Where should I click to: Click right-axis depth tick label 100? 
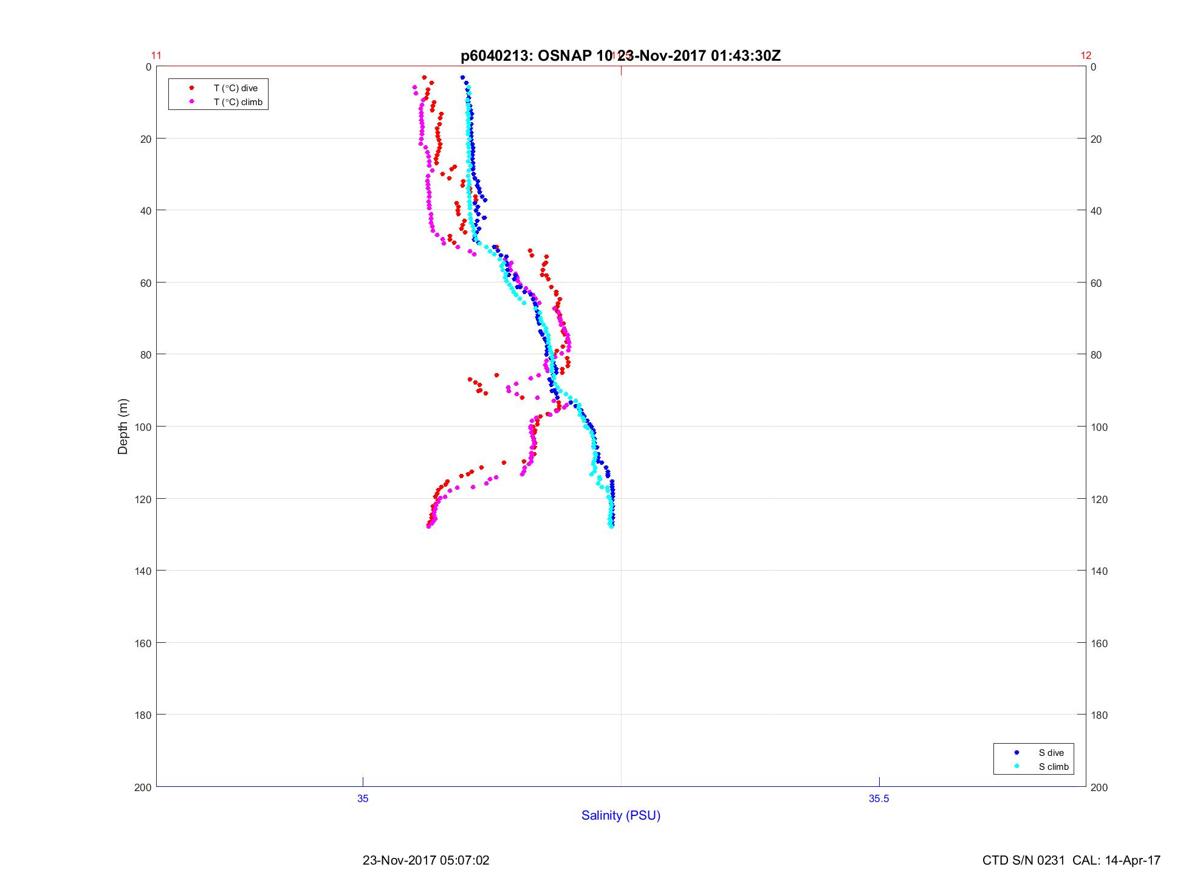(1100, 427)
